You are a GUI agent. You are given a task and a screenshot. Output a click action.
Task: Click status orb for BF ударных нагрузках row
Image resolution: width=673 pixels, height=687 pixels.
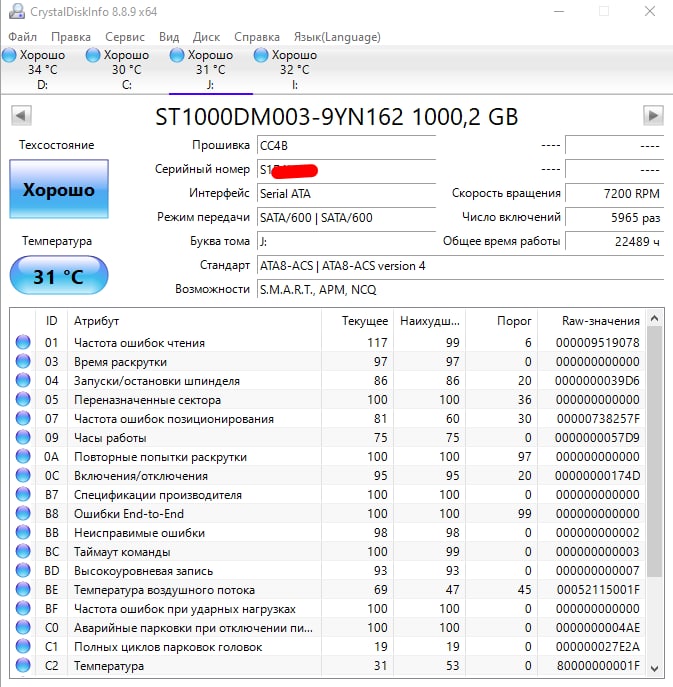point(23,608)
